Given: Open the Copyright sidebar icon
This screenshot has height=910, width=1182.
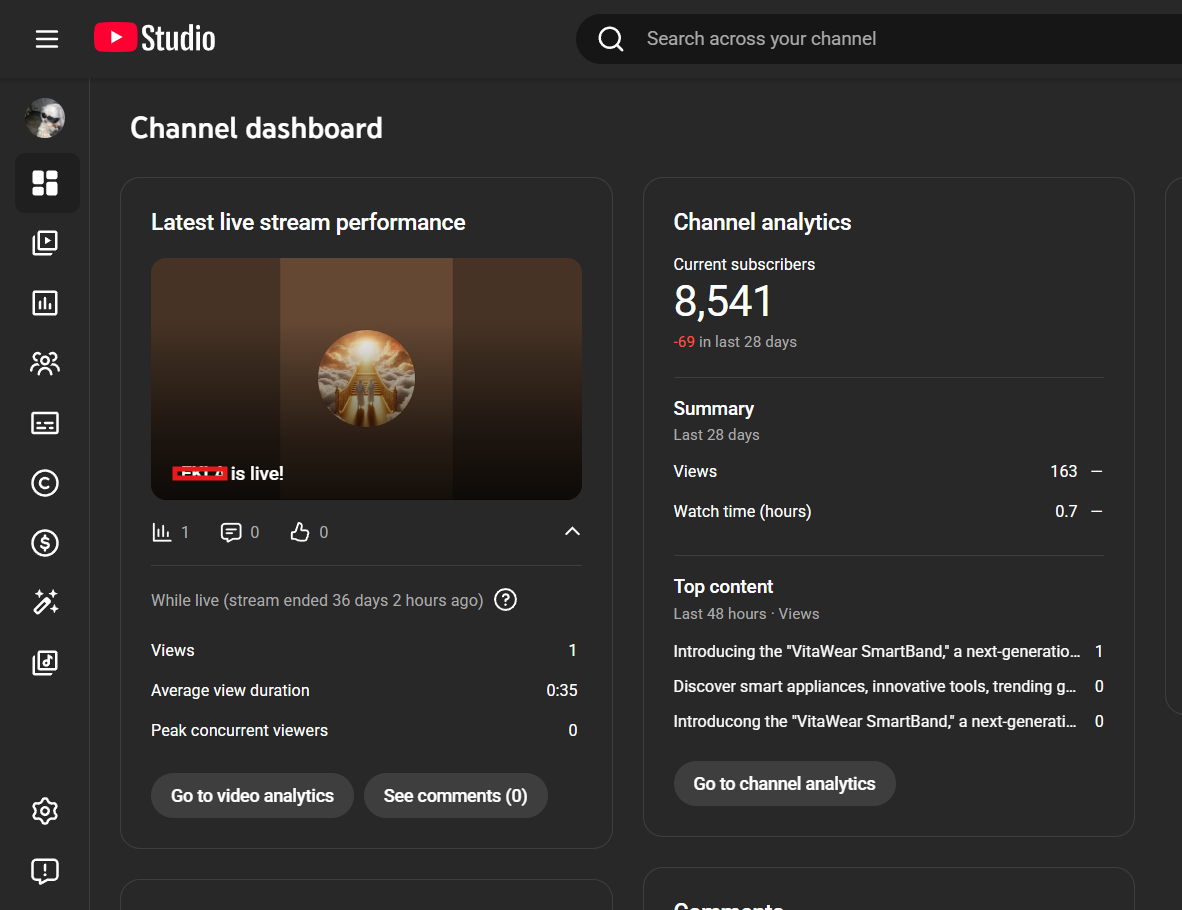Looking at the screenshot, I should pyautogui.click(x=45, y=483).
